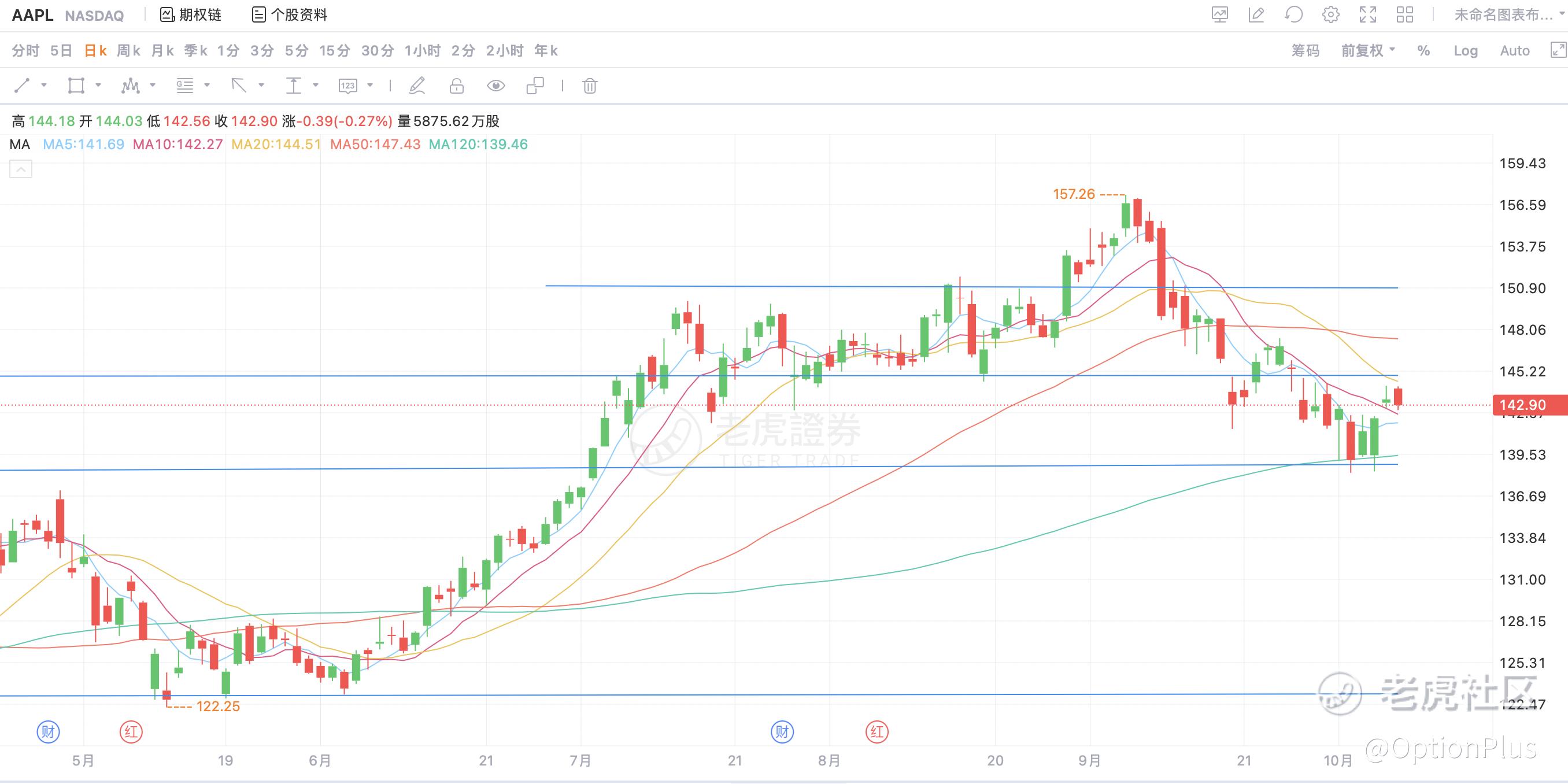Select 2小时 interval
Screen dimensions: 1568x784
pos(505,50)
